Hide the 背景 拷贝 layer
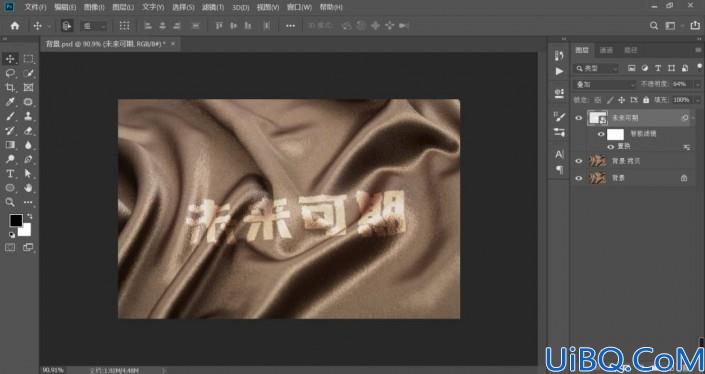Screen dimensions: 705x374 pos(579,161)
